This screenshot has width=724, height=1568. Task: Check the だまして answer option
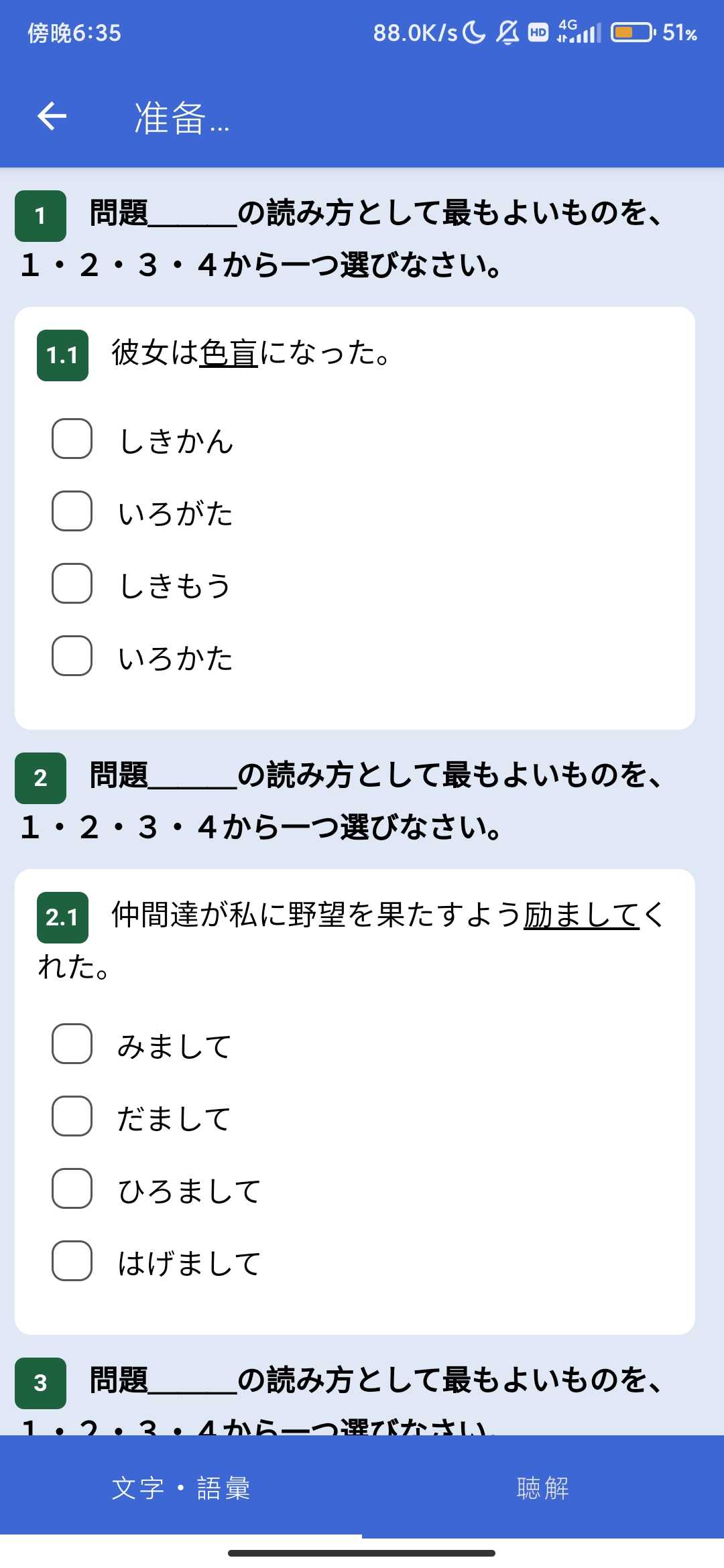pos(72,1116)
